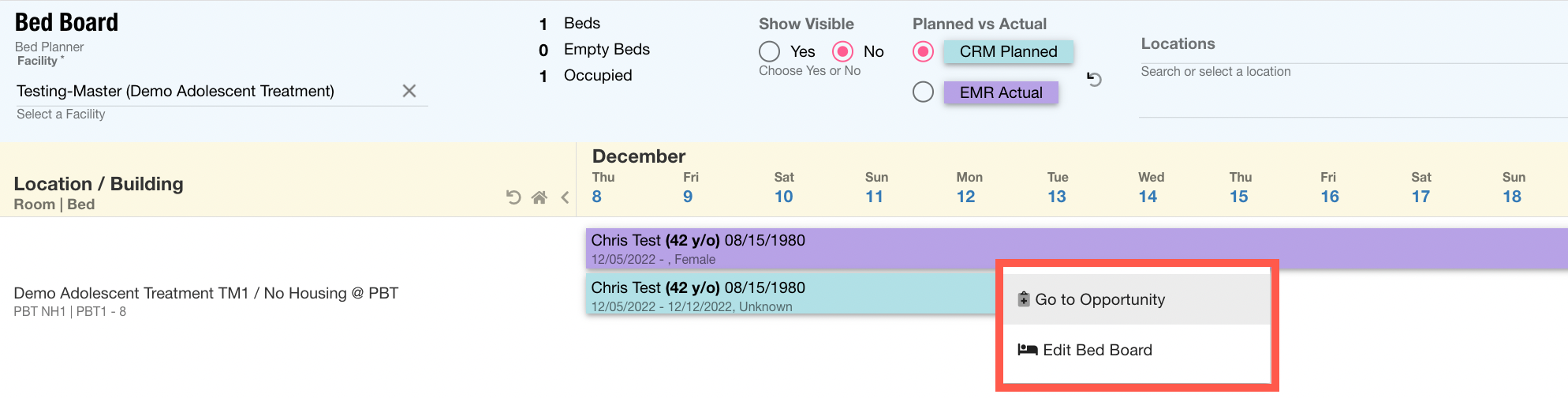Select Yes for Show Visible
This screenshot has height=398, width=1568.
[x=770, y=51]
